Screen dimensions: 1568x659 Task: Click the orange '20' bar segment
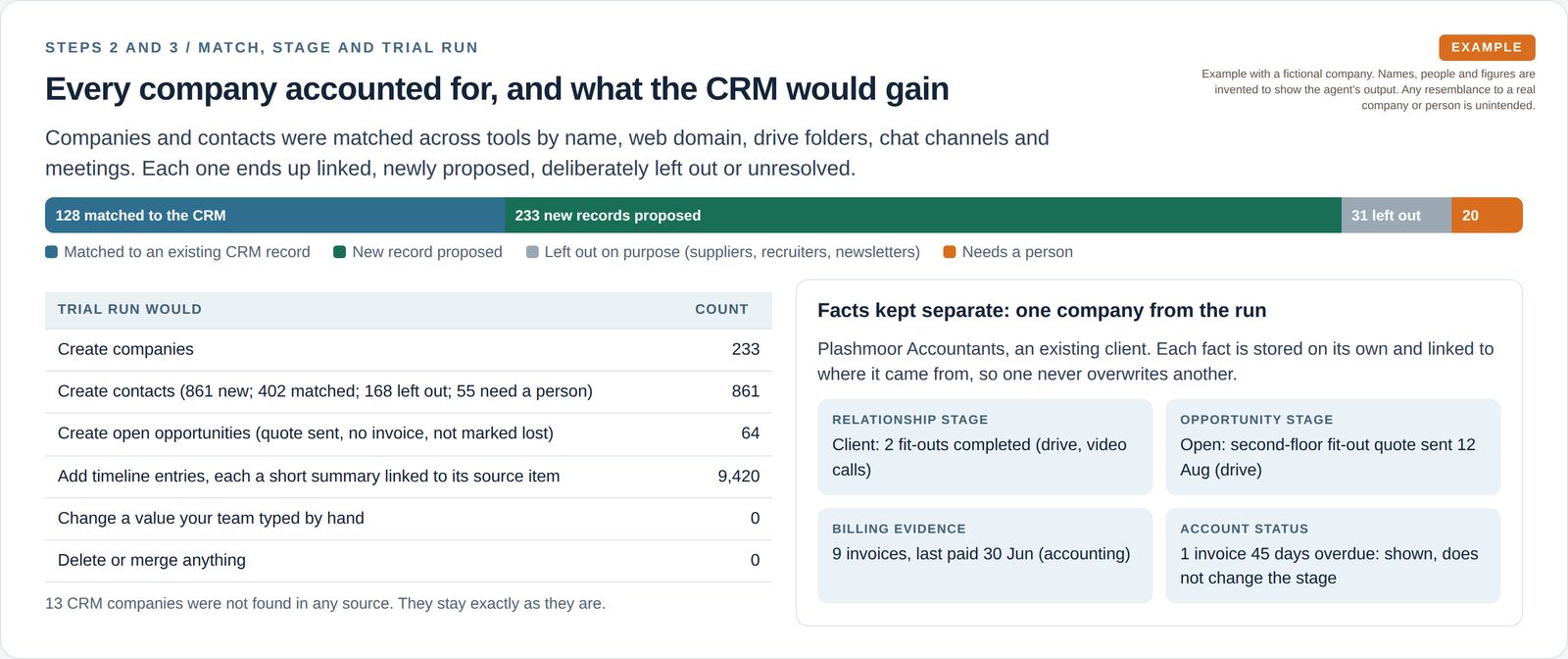tap(1487, 215)
